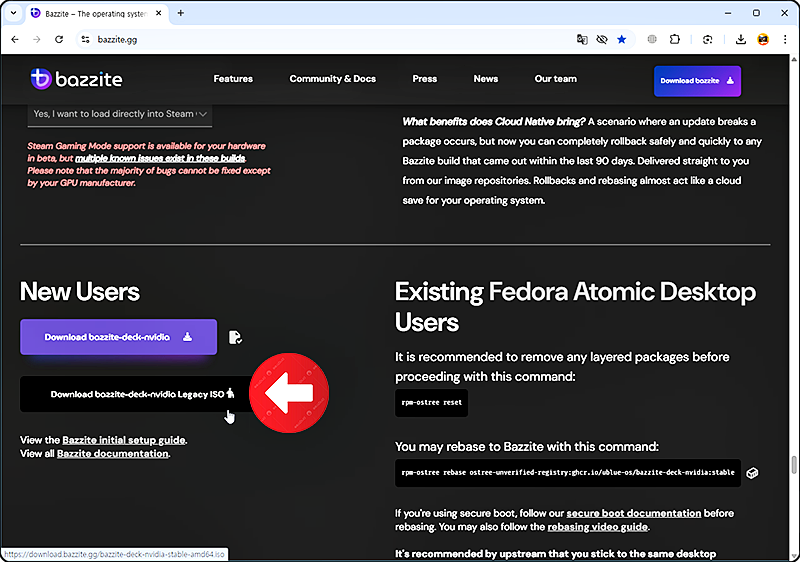This screenshot has width=800, height=562.
Task: Open a new browser tab
Action: 181,13
